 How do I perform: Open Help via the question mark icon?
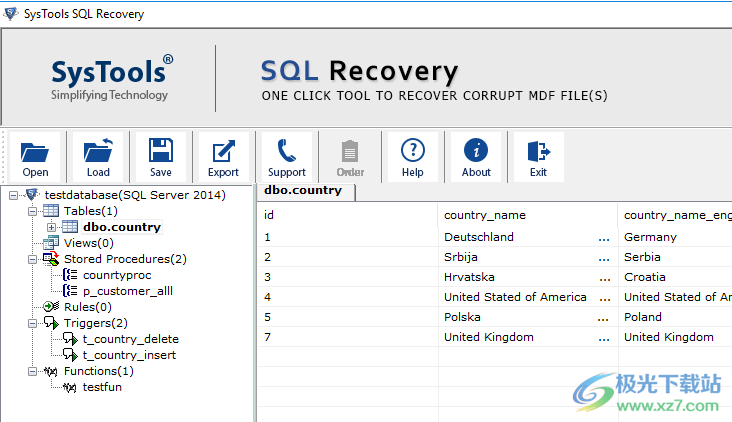(413, 150)
